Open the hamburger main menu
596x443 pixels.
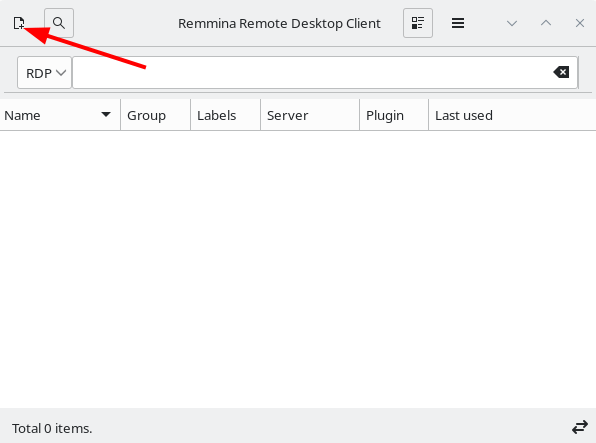(x=458, y=23)
